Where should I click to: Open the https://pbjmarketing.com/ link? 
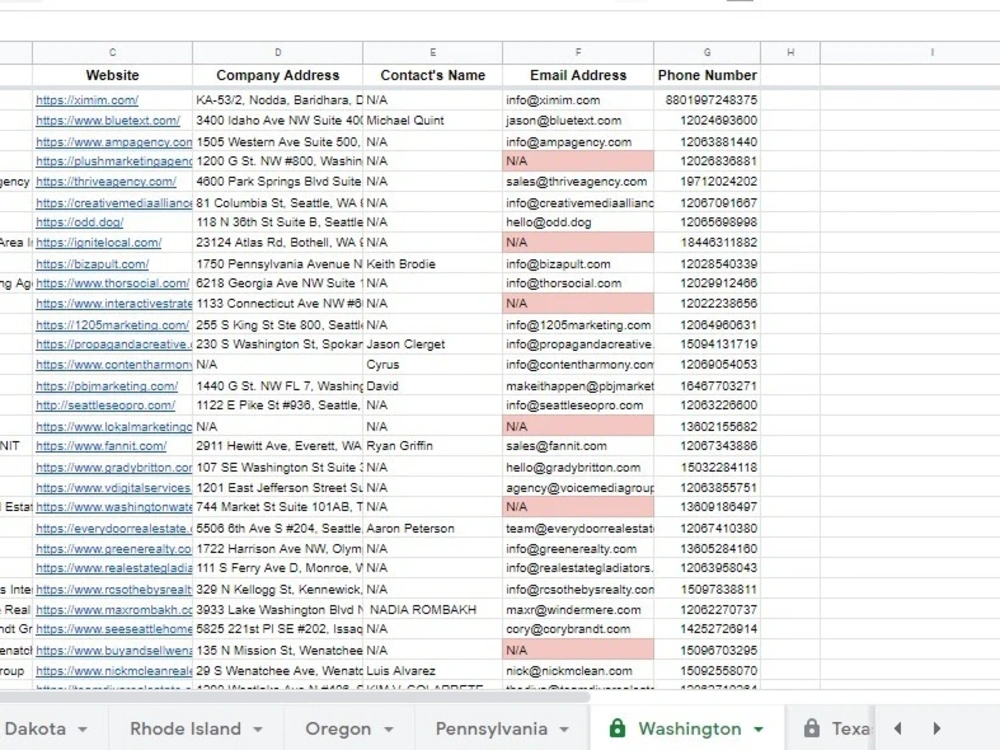point(107,386)
